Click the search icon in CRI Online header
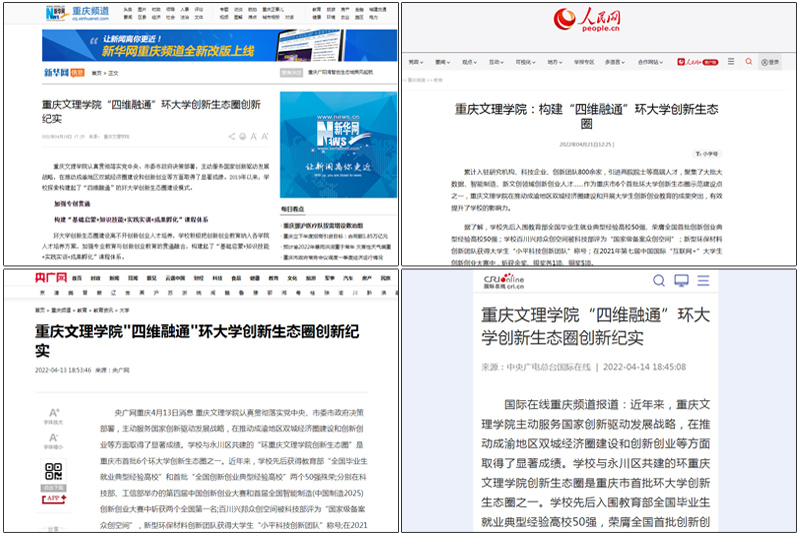 click(x=659, y=281)
